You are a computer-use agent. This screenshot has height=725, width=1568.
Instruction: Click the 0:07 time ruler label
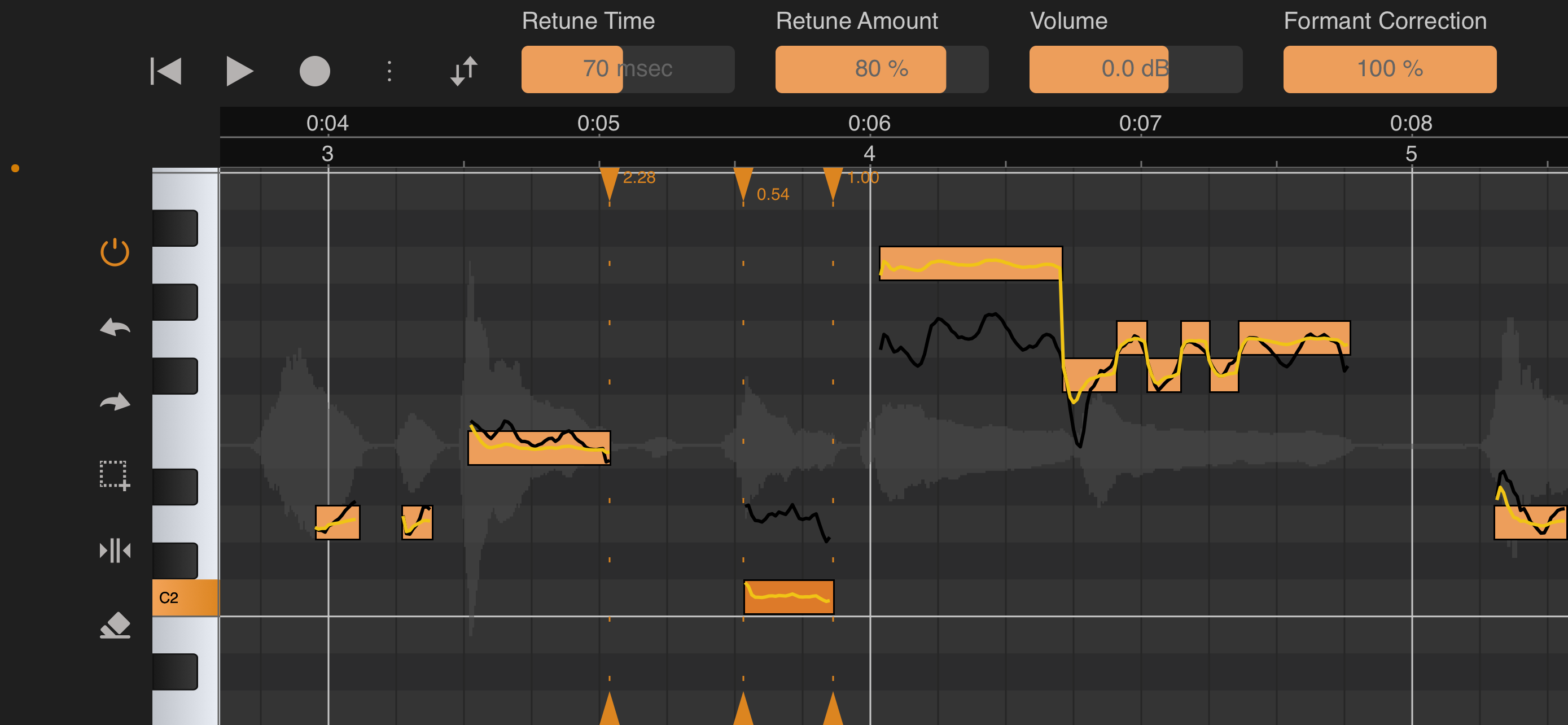click(x=1140, y=123)
